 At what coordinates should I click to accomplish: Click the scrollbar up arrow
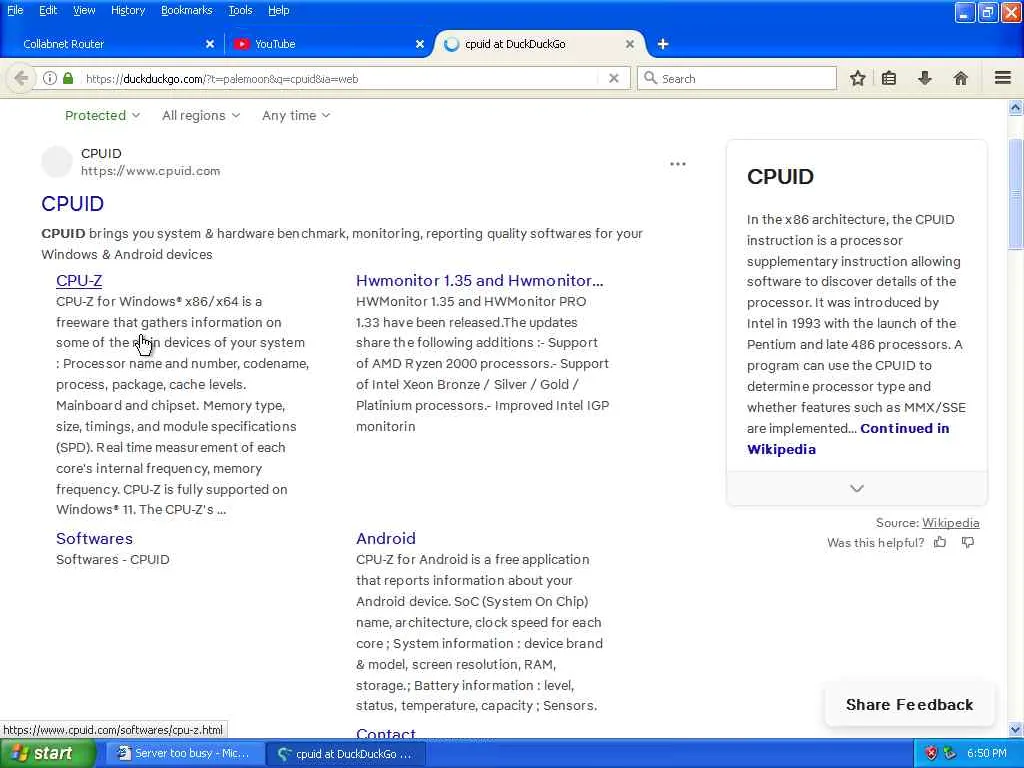click(1016, 108)
